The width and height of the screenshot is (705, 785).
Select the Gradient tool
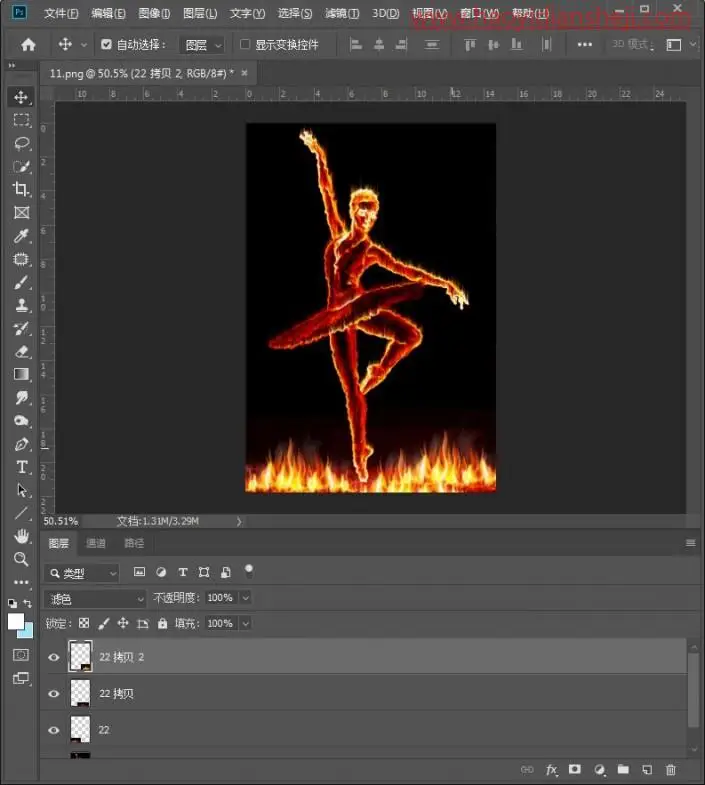pos(21,374)
